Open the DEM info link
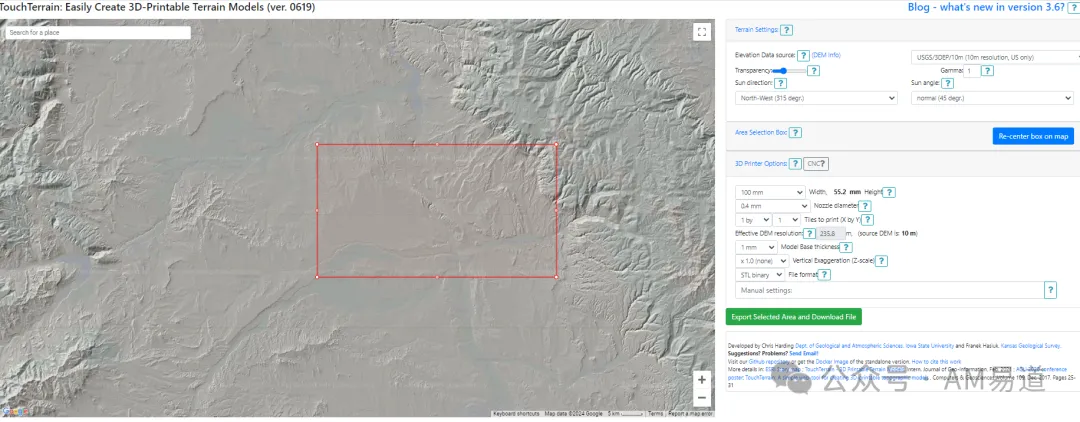 826,55
